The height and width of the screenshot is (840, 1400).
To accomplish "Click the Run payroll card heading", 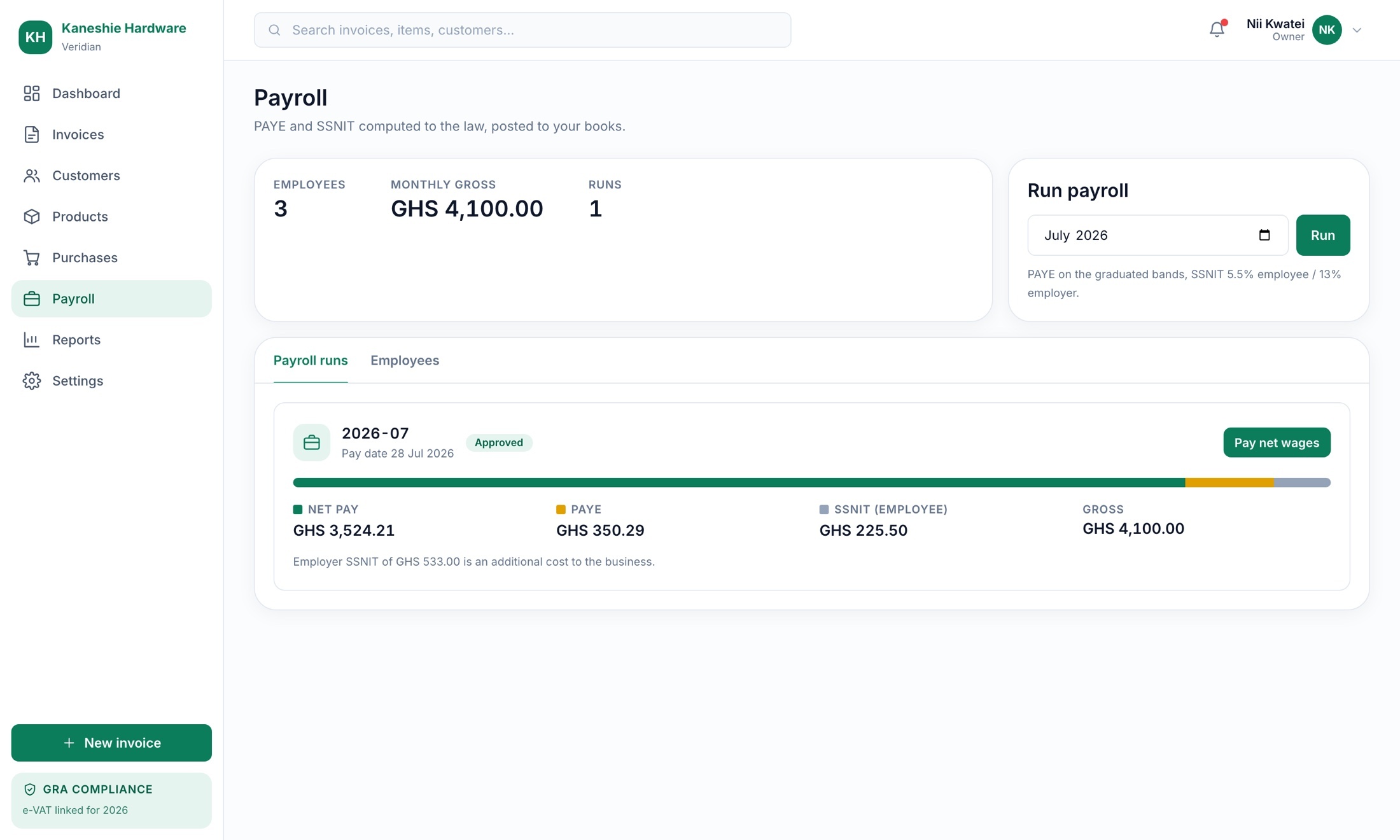I will pos(1078,190).
